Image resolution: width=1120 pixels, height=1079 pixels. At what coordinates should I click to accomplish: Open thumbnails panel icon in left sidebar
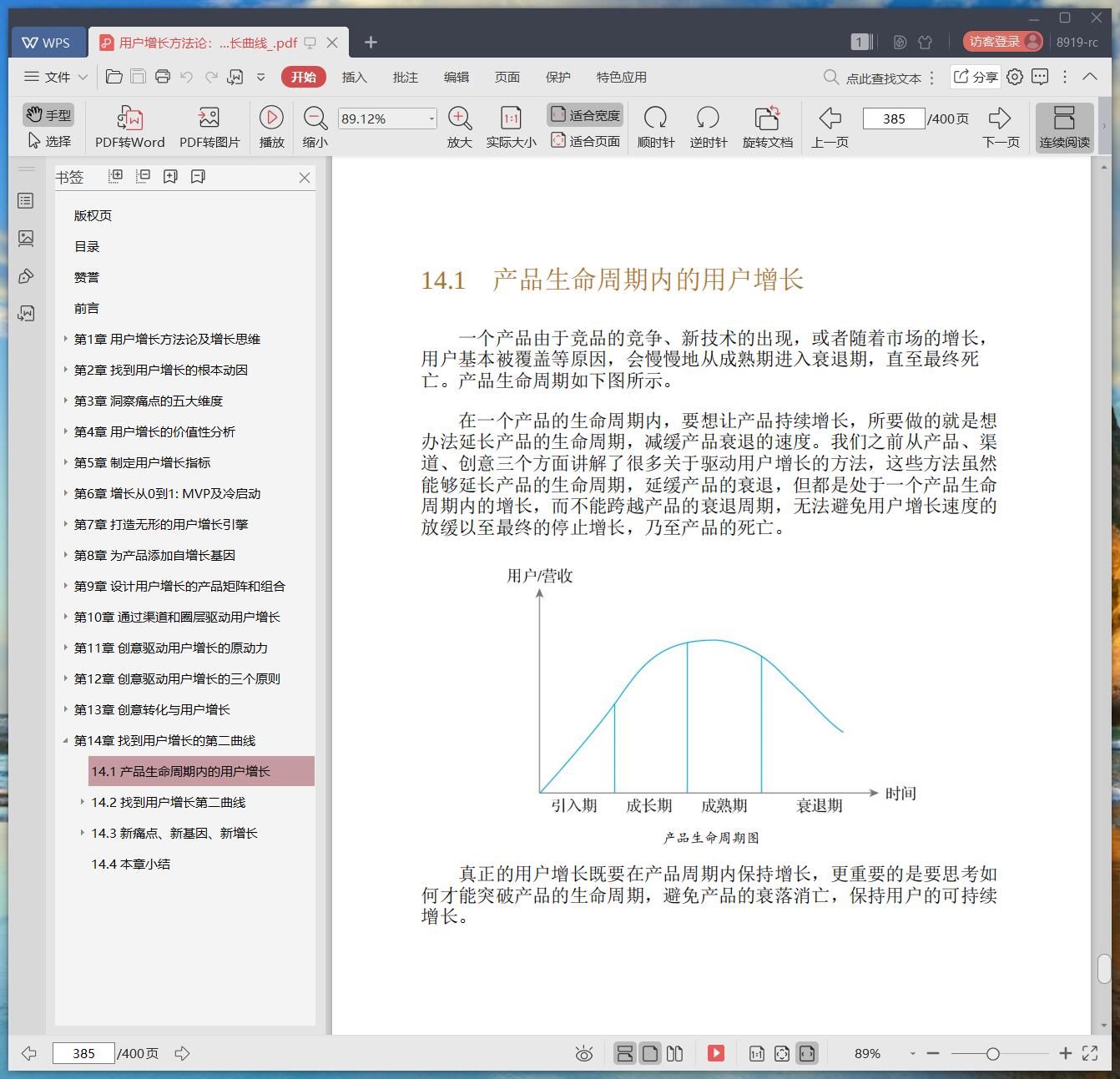(26, 239)
